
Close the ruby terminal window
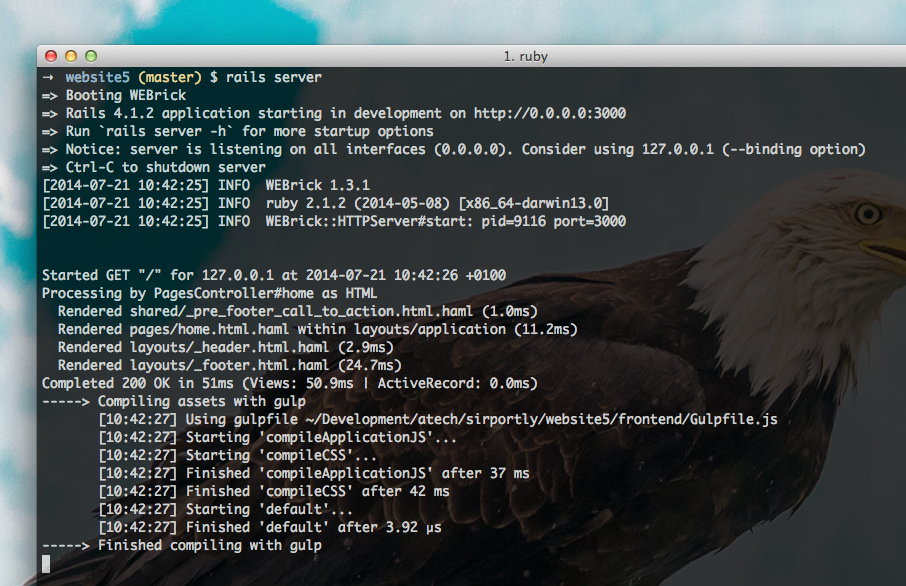point(51,56)
